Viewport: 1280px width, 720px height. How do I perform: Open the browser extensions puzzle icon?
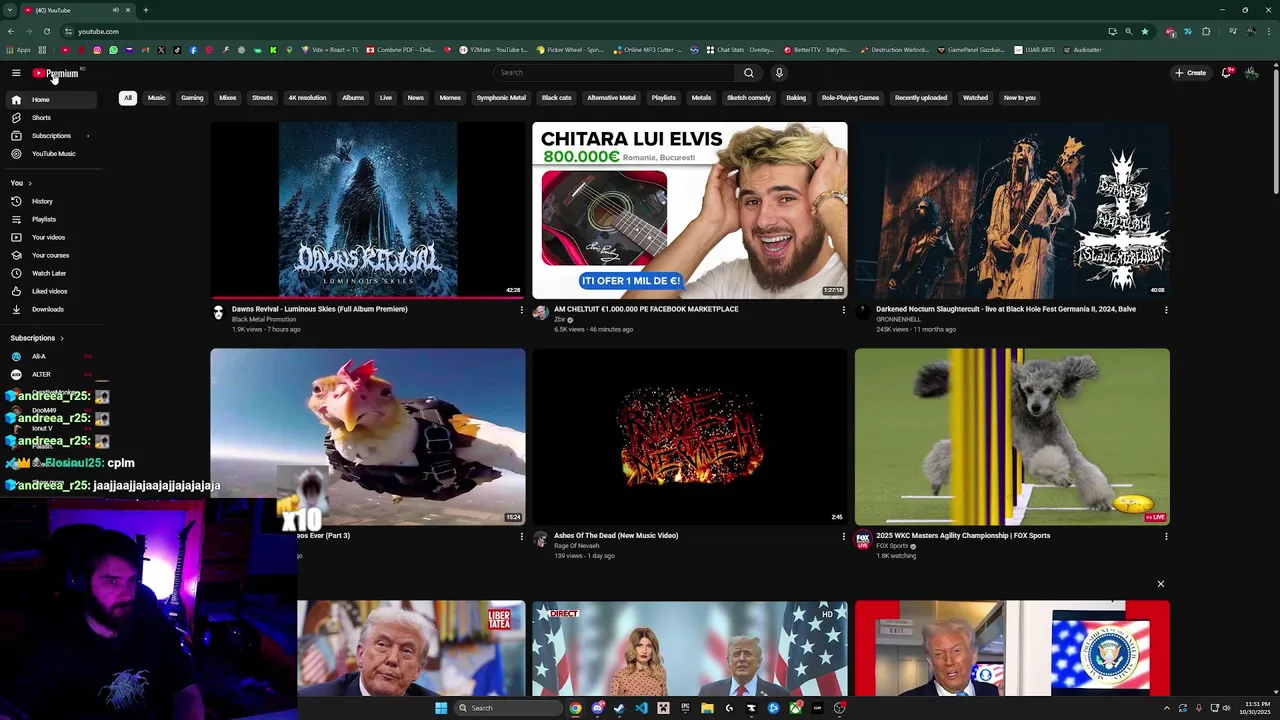[x=1206, y=31]
